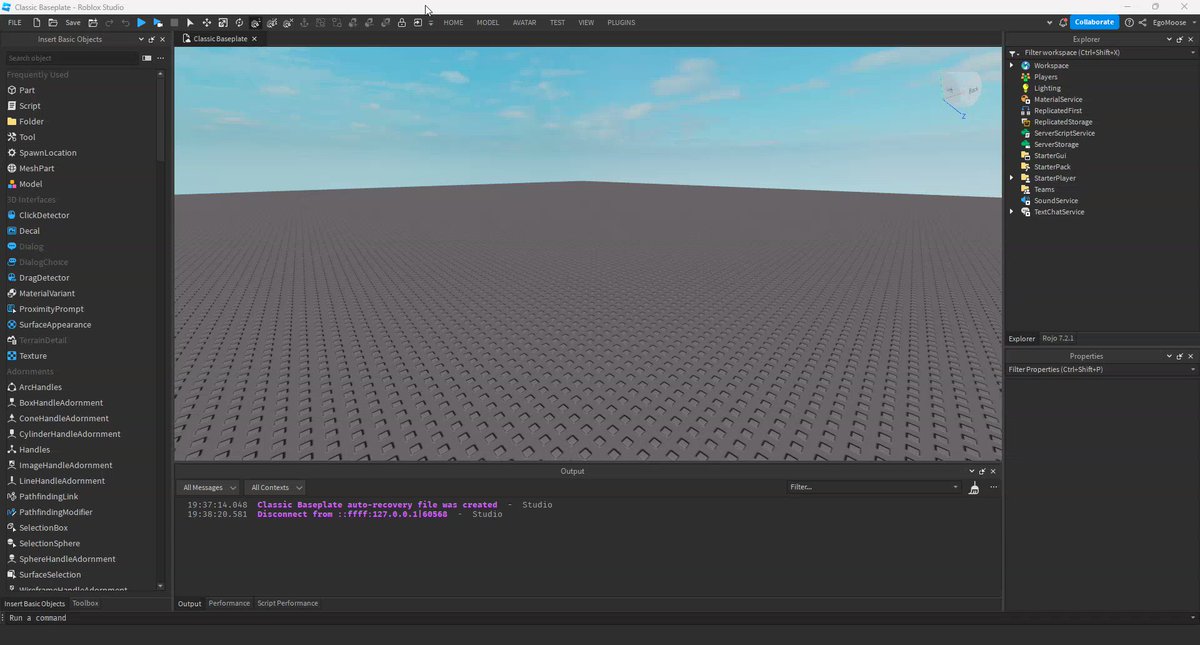
Task: Open quick access toolbar customize dropdown arrow
Action: click(x=431, y=22)
